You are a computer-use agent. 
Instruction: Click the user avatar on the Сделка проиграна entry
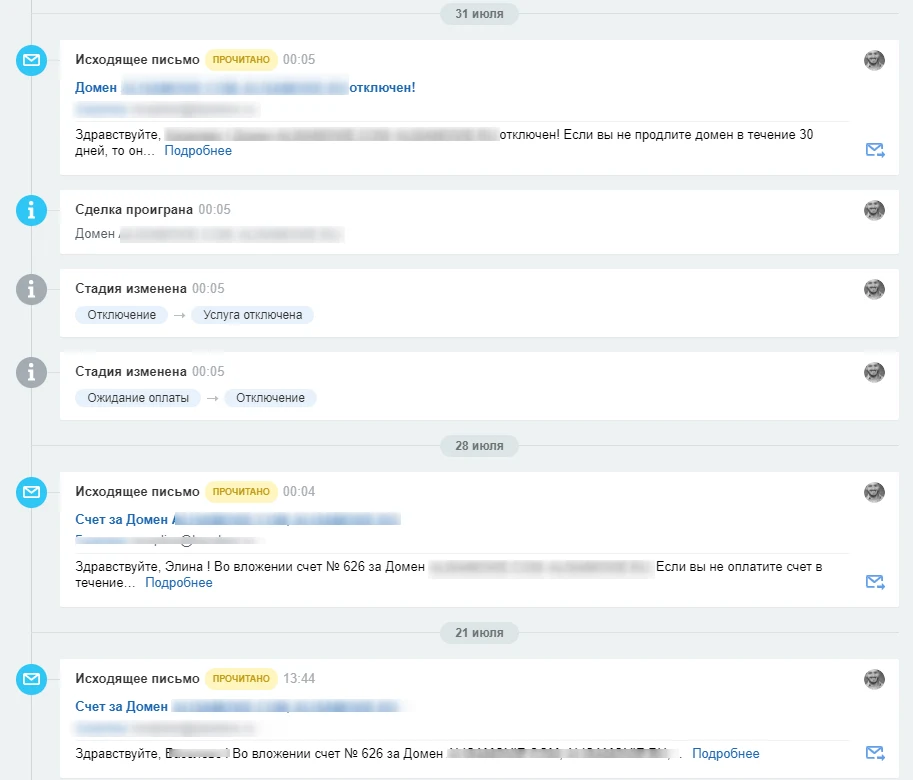(x=874, y=210)
